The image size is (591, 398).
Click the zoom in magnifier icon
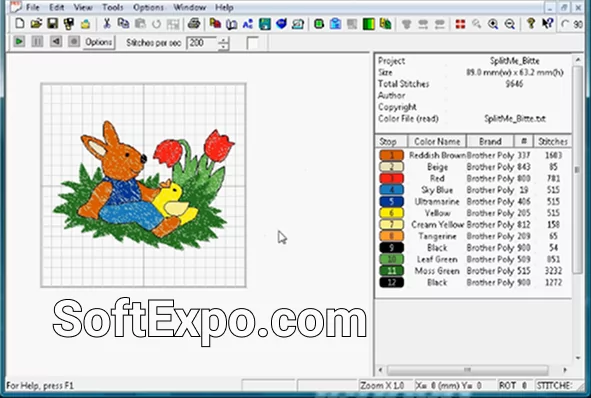pos(493,24)
